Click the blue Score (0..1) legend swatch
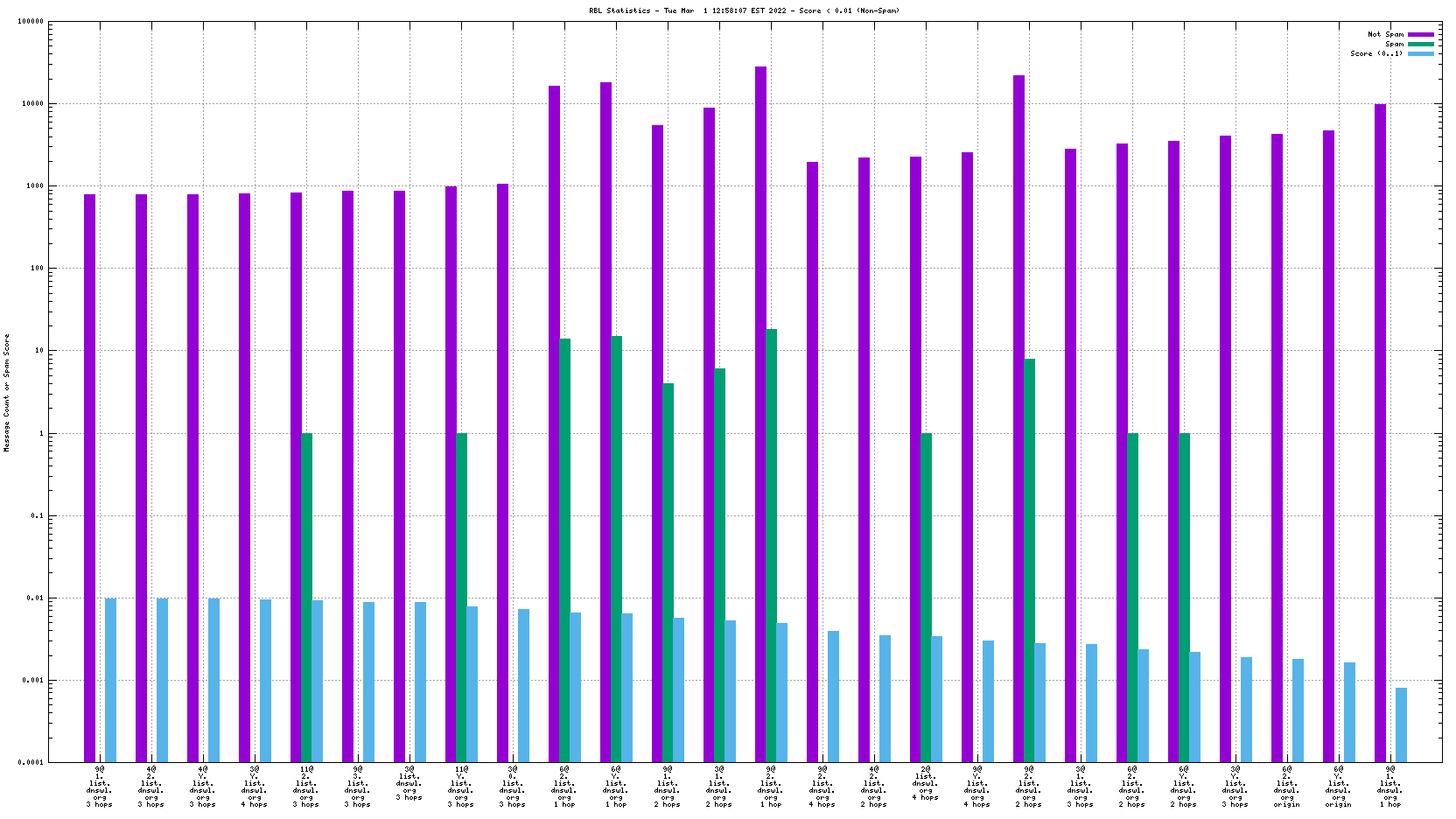This screenshot has width=1456, height=819. point(1421,54)
